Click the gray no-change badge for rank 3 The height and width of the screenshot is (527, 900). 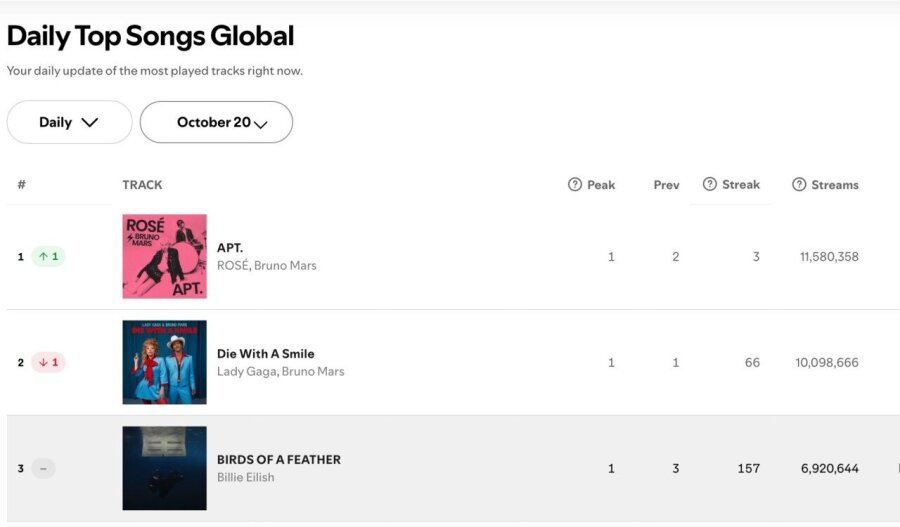coord(43,468)
